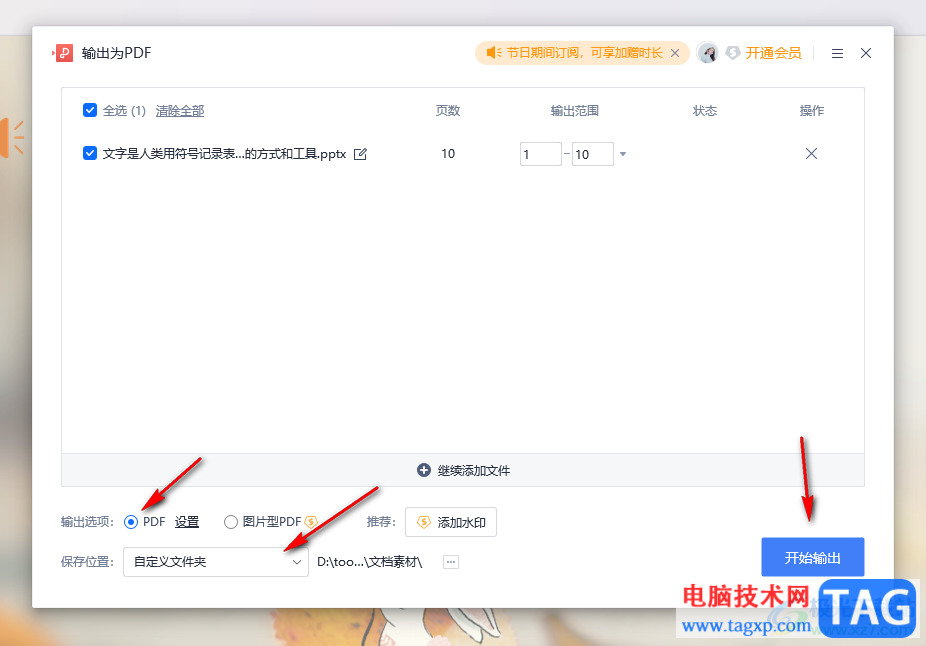
Task: Dismiss the holiday subscription promo banner
Action: 675,53
